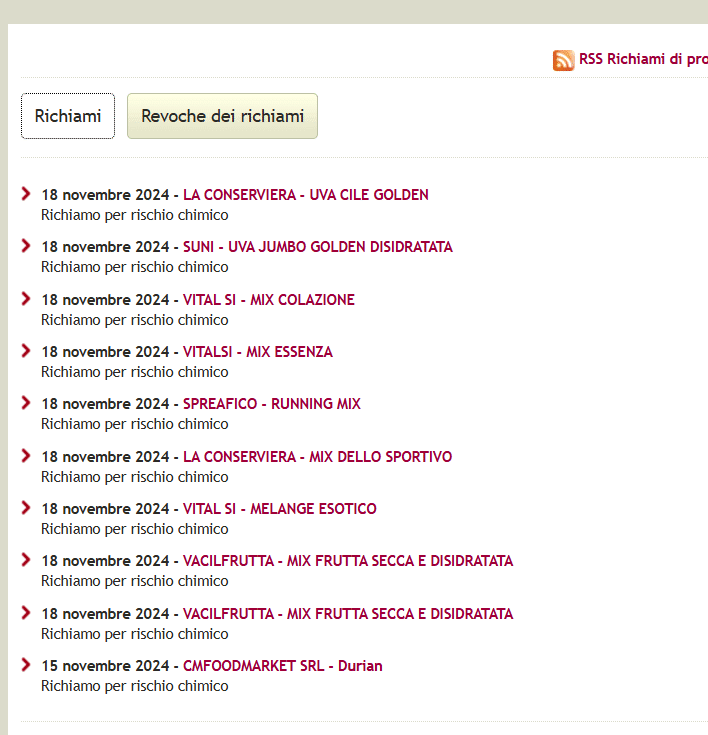Click arrow beside CMFOODMARKET Durian entry
Image resolution: width=708 pixels, height=735 pixels.
(x=26, y=665)
